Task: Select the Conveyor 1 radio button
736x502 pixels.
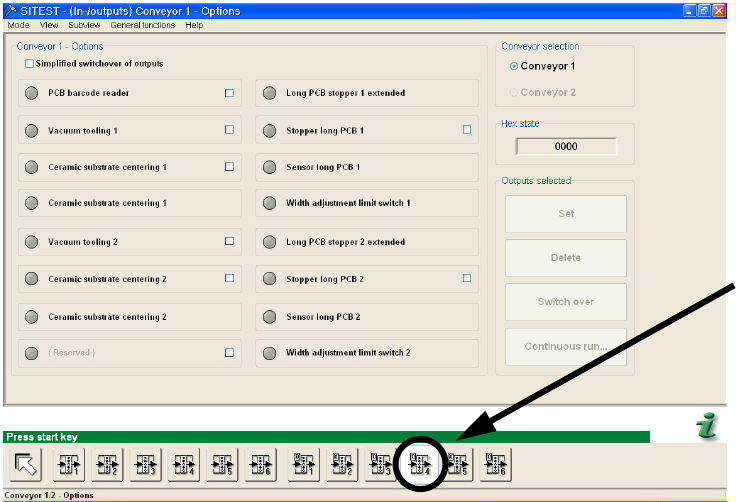Action: [514, 66]
